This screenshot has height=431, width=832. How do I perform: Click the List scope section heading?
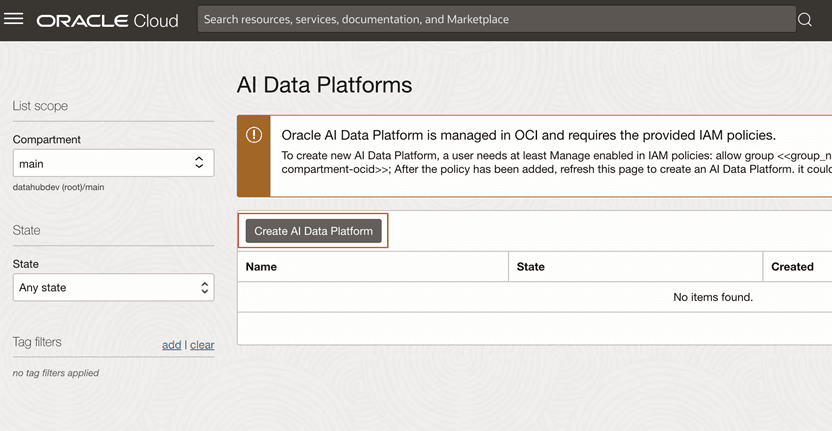[40, 106]
